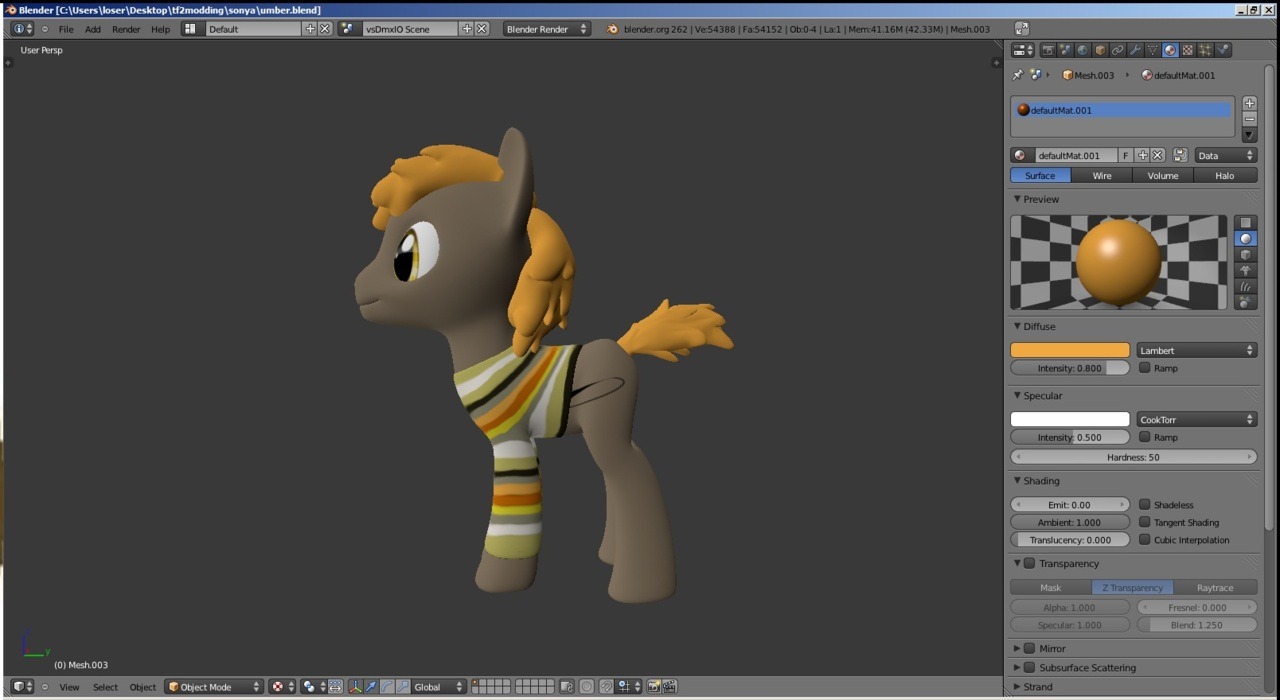
Task: Open the File menu
Action: 66,29
